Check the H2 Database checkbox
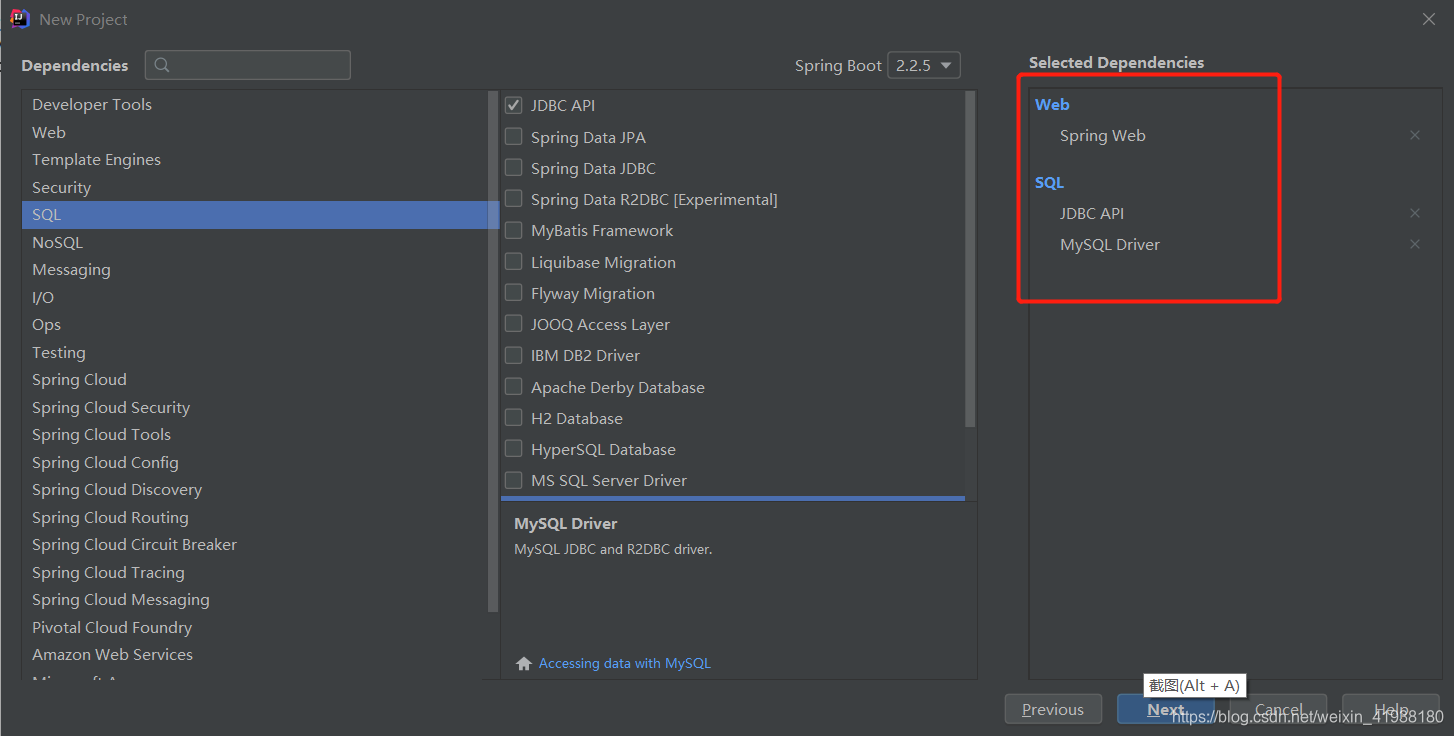1454x736 pixels. tap(514, 418)
